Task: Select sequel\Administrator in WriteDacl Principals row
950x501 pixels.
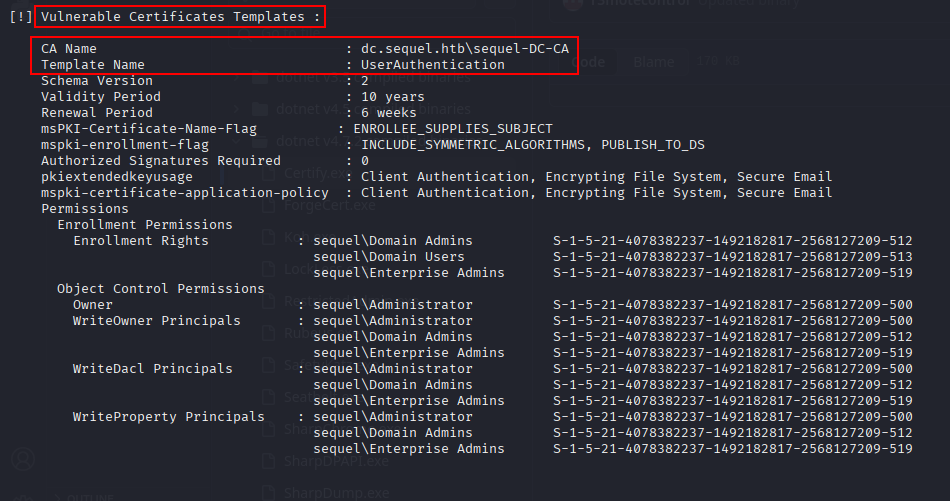Action: [393, 368]
